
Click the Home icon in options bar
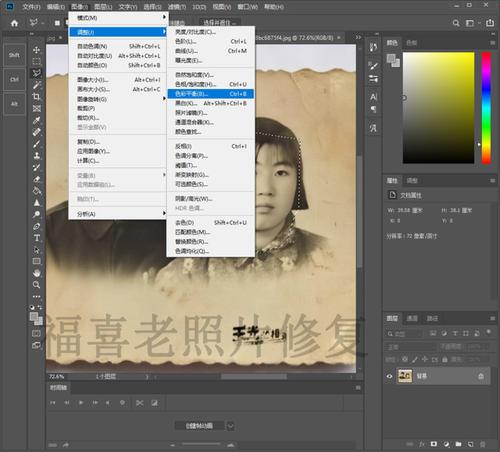click(14, 23)
